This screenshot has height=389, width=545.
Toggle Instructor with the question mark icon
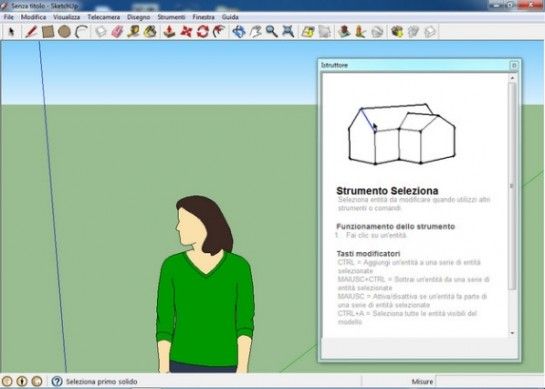(x=57, y=381)
